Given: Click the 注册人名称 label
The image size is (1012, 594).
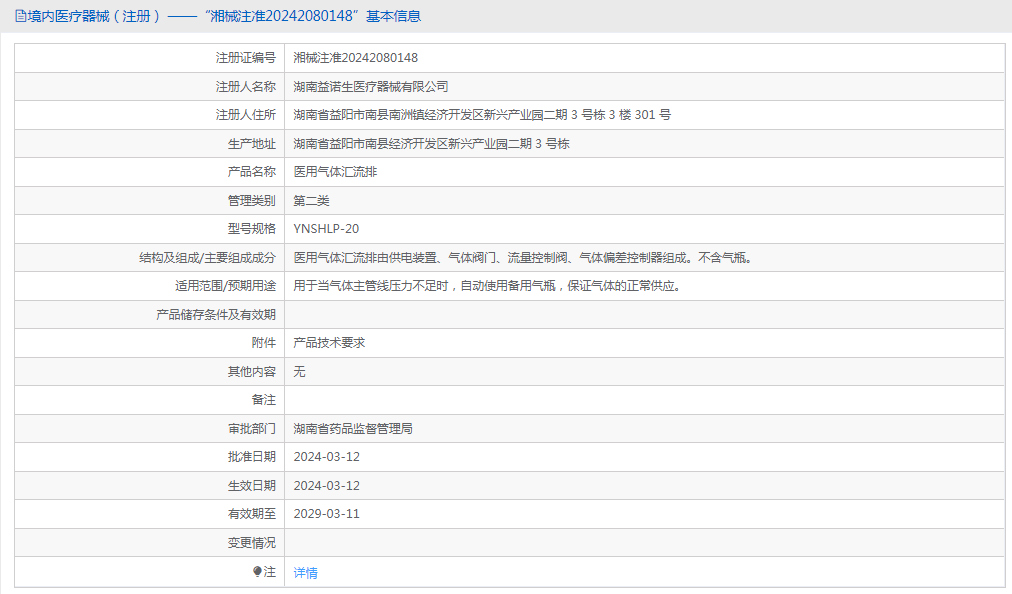Looking at the screenshot, I should tap(245, 87).
